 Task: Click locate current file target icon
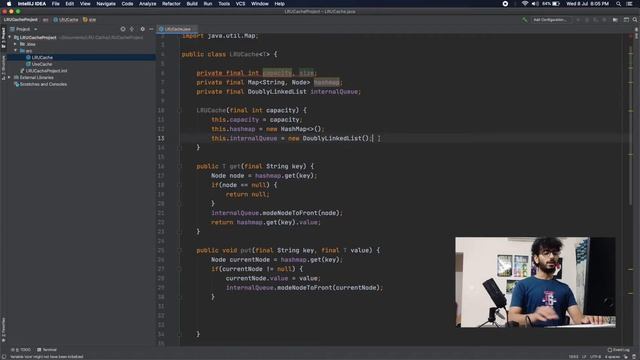123,29
